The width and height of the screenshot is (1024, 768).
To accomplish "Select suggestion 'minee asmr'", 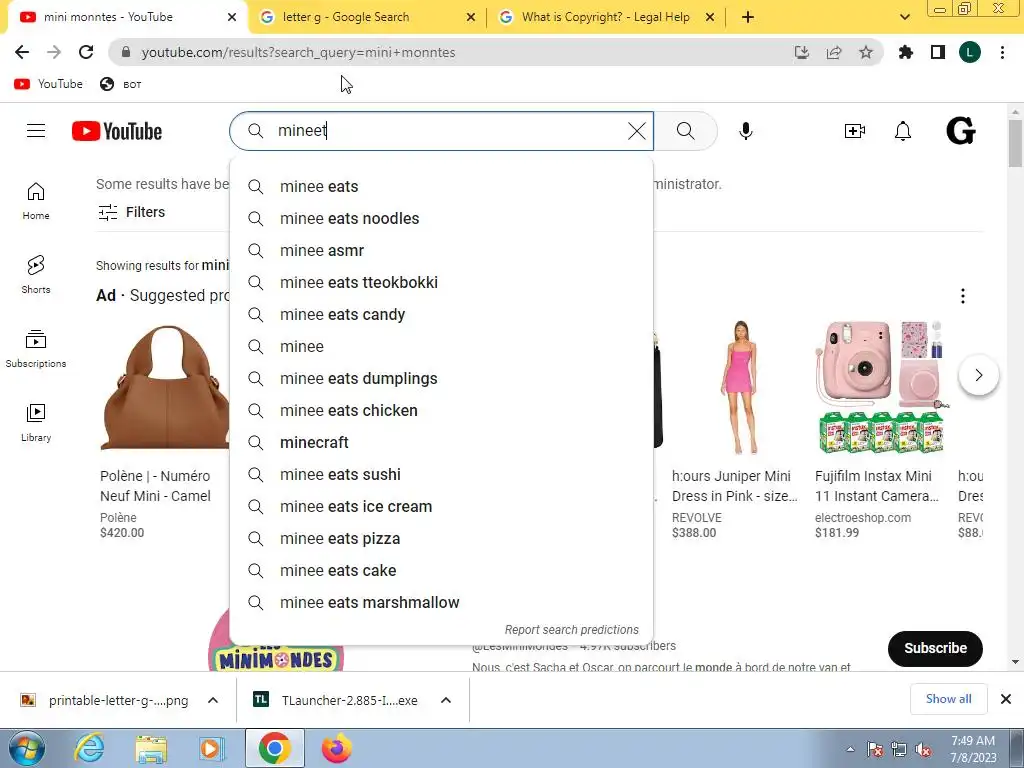I will (441, 251).
